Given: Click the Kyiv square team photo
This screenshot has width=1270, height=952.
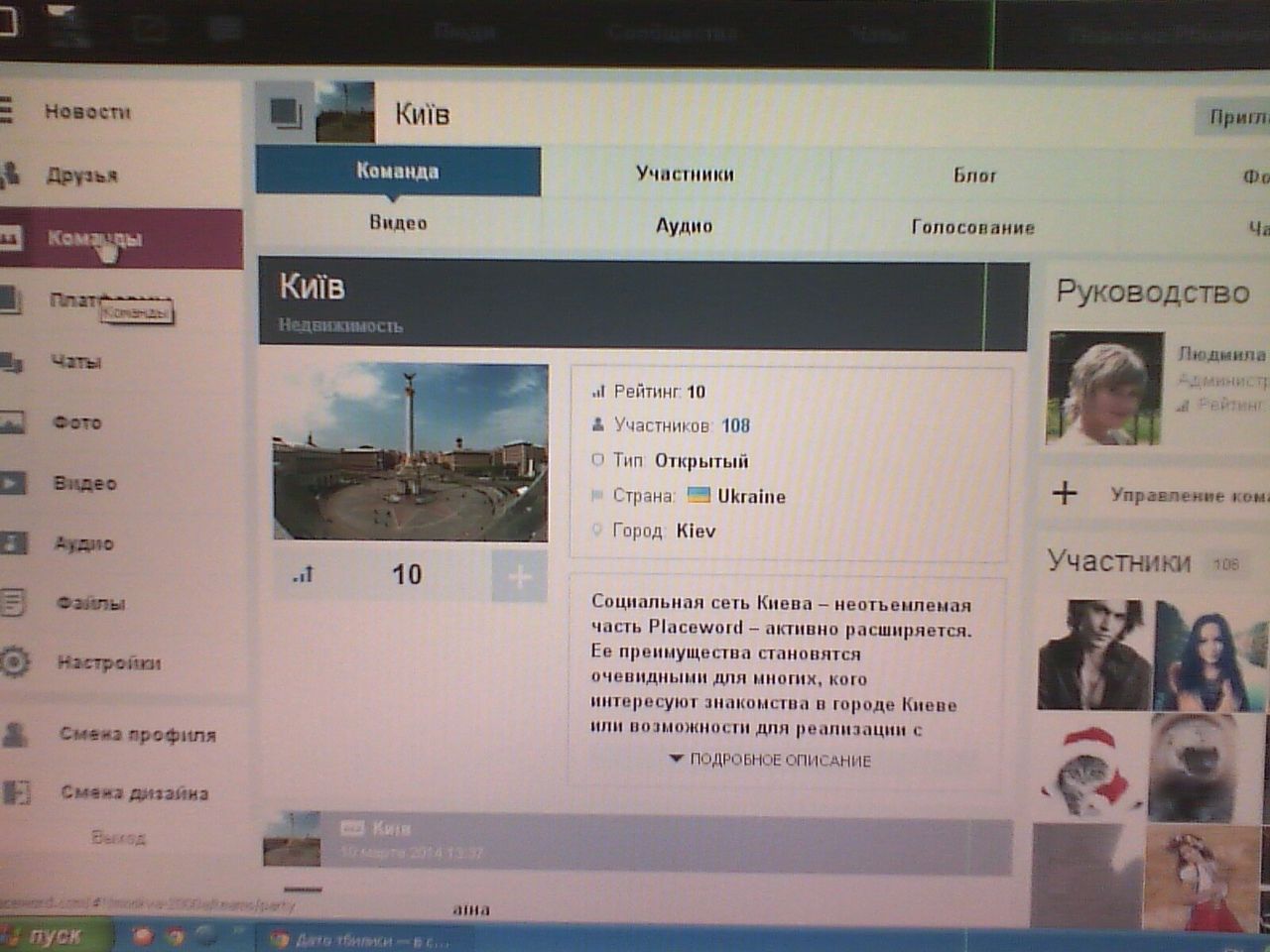Looking at the screenshot, I should pyautogui.click(x=410, y=452).
